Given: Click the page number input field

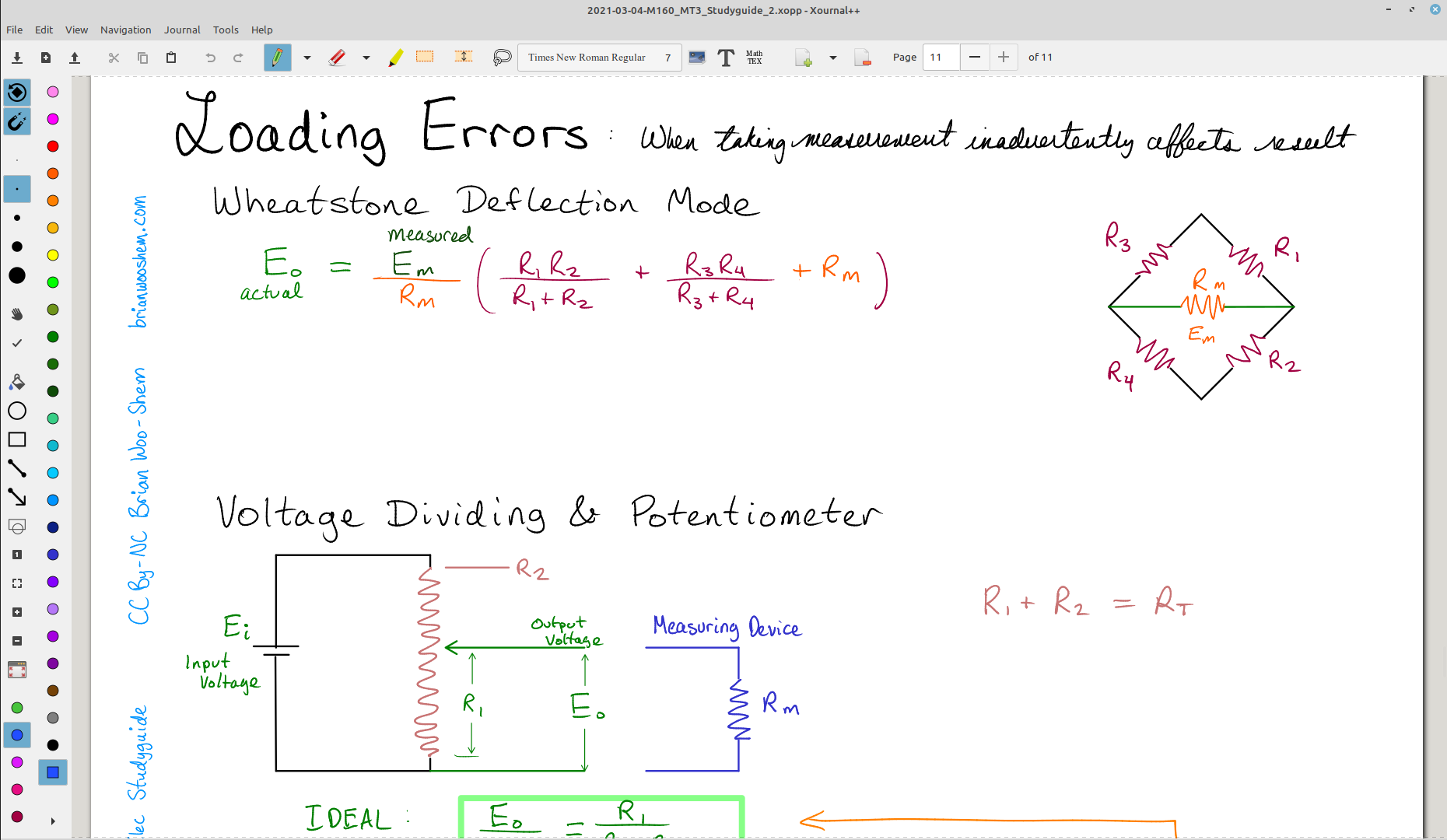Looking at the screenshot, I should (x=941, y=57).
